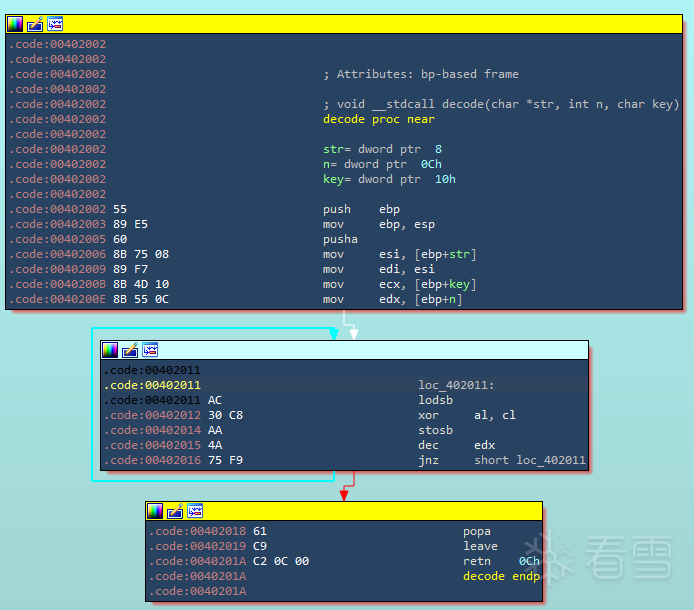Image resolution: width=694 pixels, height=610 pixels.
Task: Click the 'leave' instruction
Action: [x=480, y=546]
